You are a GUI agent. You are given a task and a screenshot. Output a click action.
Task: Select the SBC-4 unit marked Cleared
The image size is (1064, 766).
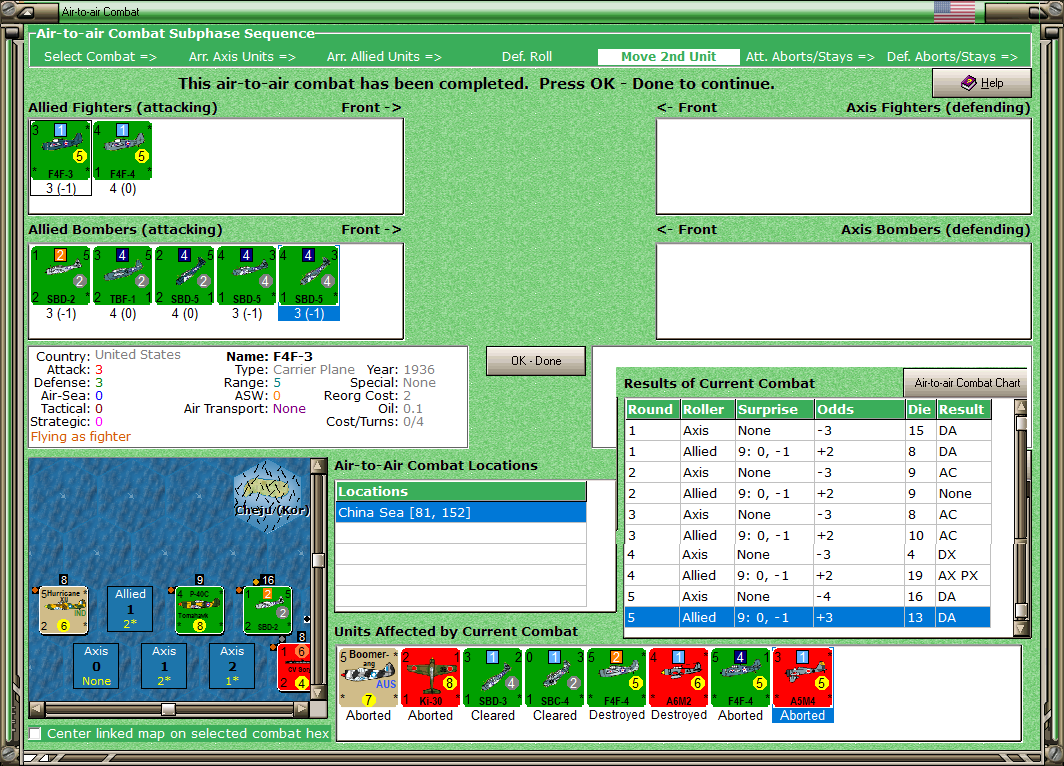click(554, 677)
